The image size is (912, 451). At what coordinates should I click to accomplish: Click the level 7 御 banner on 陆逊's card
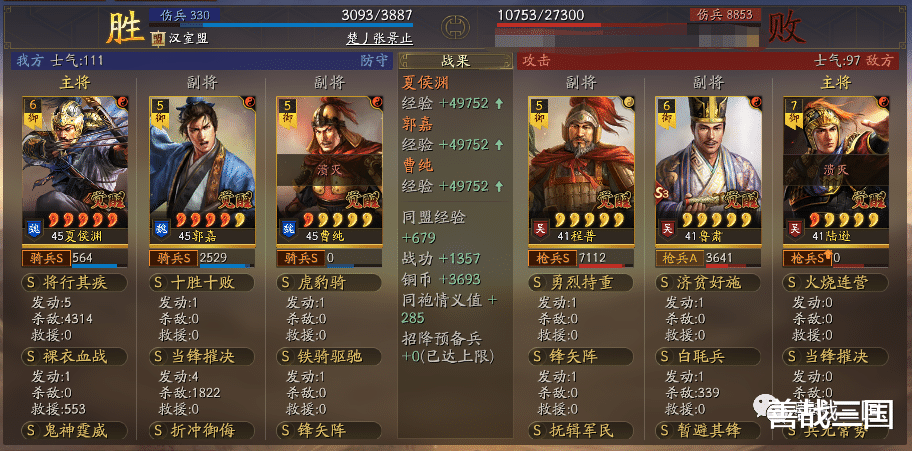pyautogui.click(x=794, y=113)
